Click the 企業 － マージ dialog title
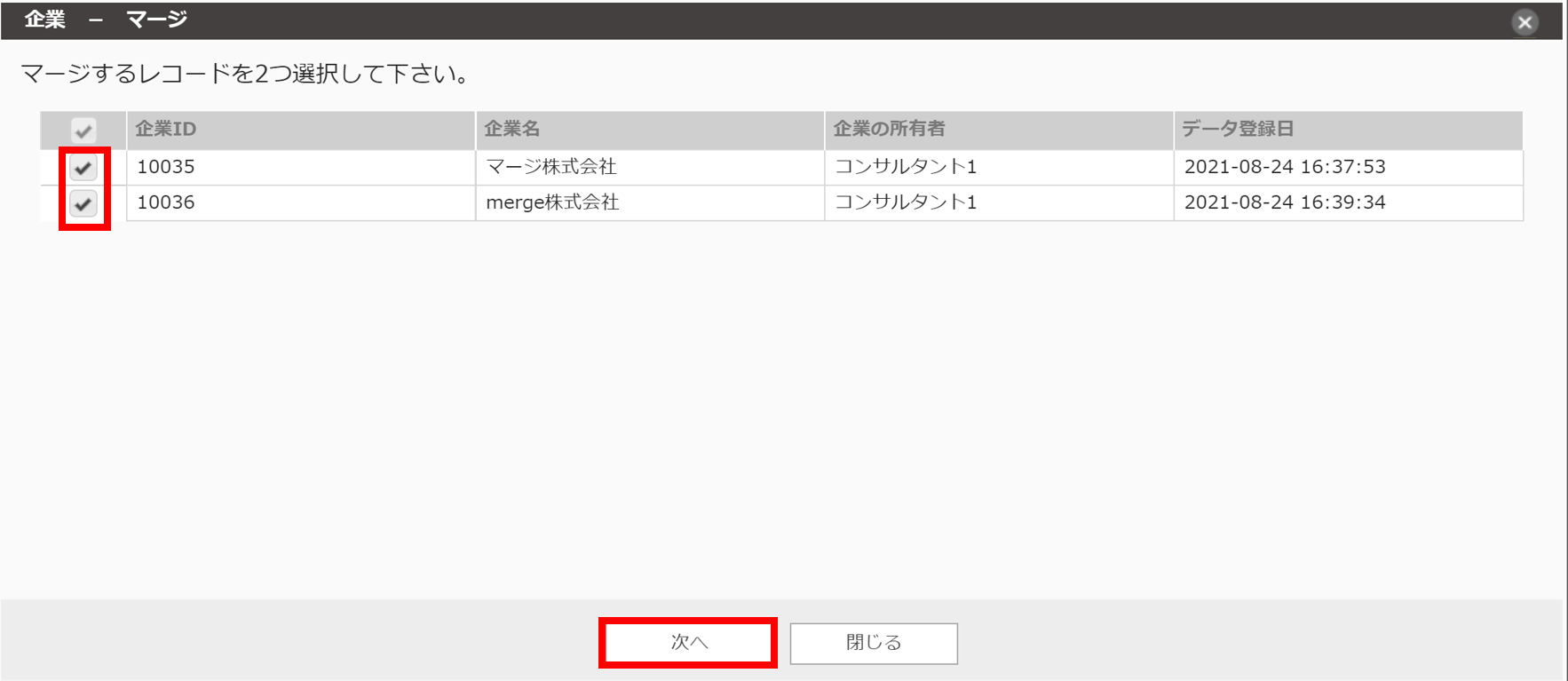The image size is (1568, 681). 106,20
